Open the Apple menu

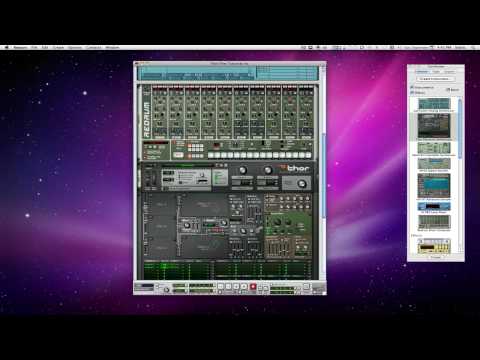click(6, 48)
